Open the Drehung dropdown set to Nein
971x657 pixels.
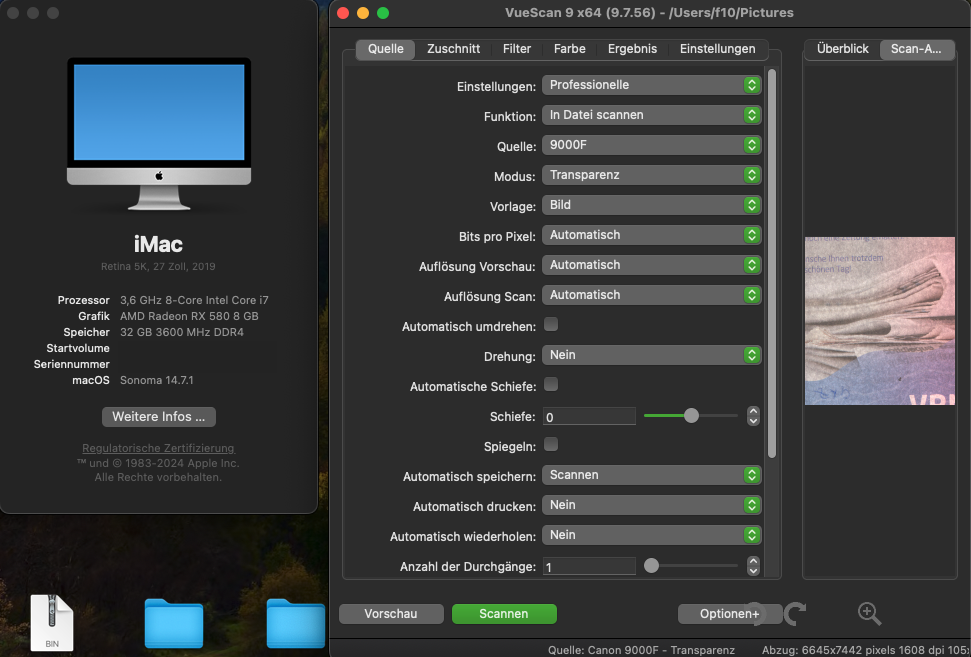(651, 355)
